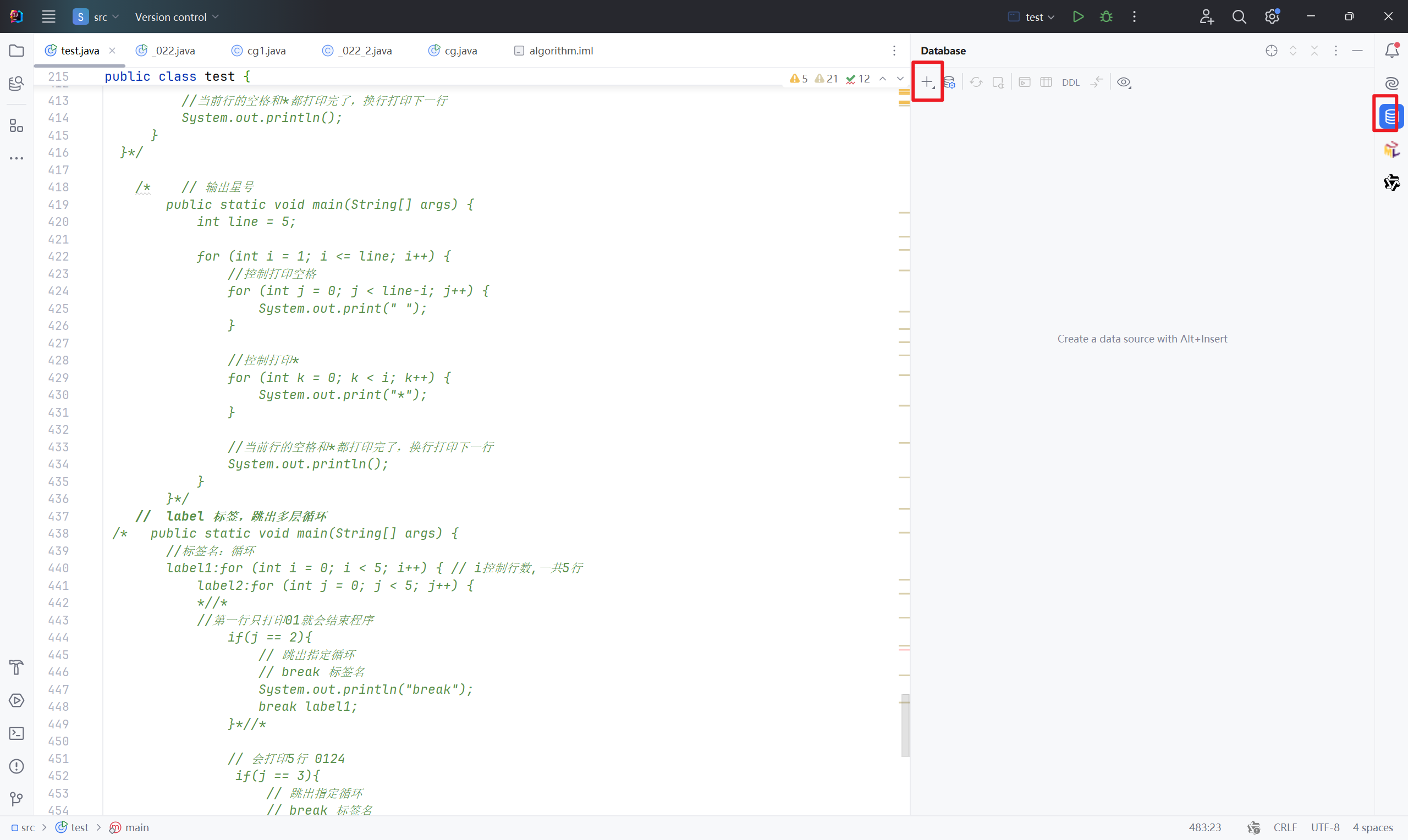Click the Debug bug icon
Screen dimensions: 1408x840
(1105, 16)
